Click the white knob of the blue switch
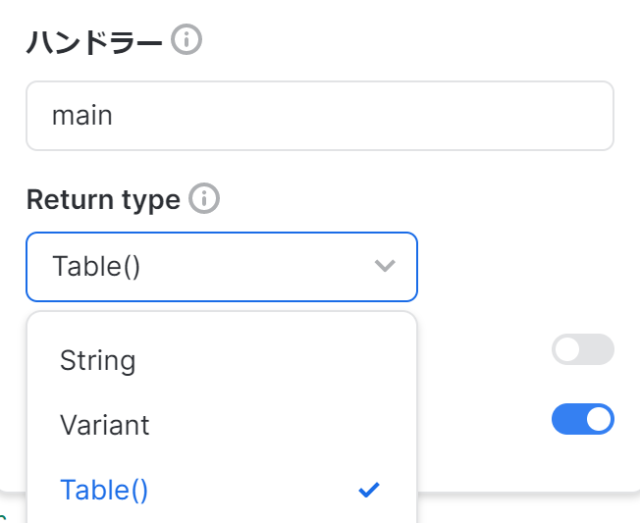Image resolution: width=640 pixels, height=523 pixels. [x=597, y=419]
